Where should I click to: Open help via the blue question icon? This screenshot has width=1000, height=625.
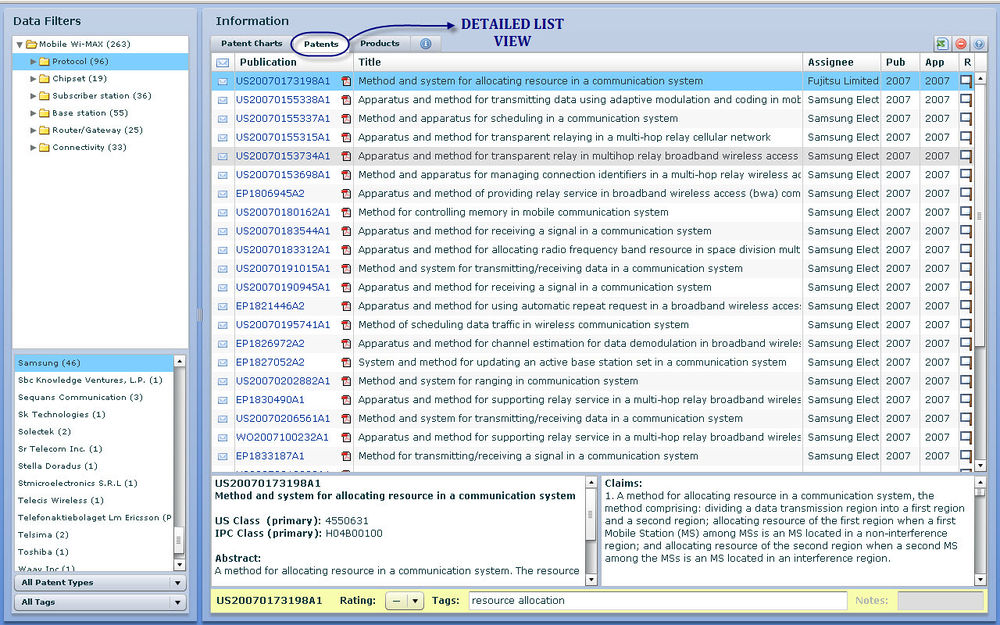pos(978,44)
